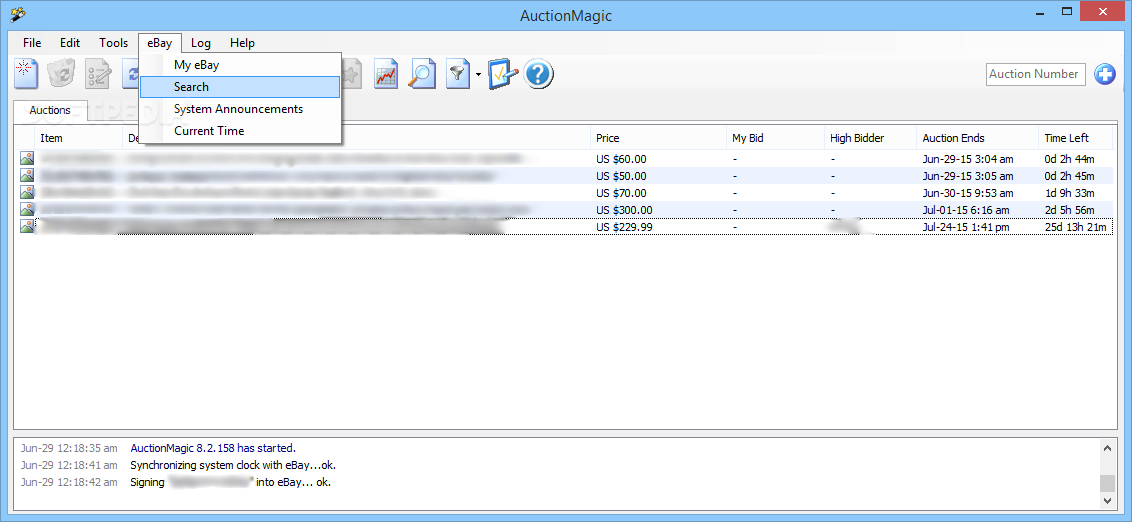Image resolution: width=1132 pixels, height=522 pixels.
Task: Select the US $300.00 price cell
Action: tap(624, 210)
